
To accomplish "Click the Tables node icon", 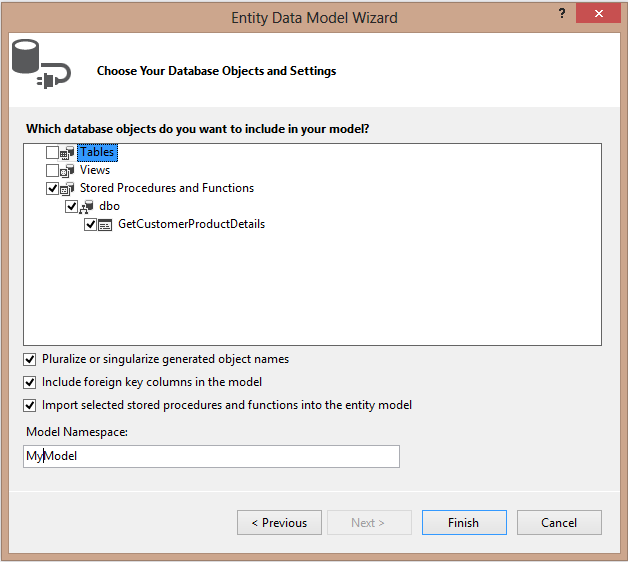I will tap(67, 153).
